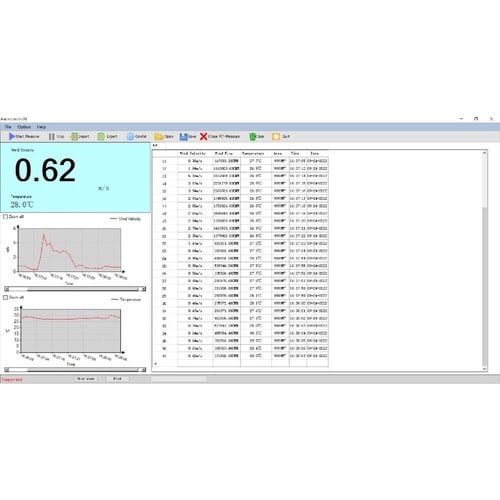The width and height of the screenshot is (500, 500).
Task: Click the Wind Velocity legend entry
Action: 125,219
